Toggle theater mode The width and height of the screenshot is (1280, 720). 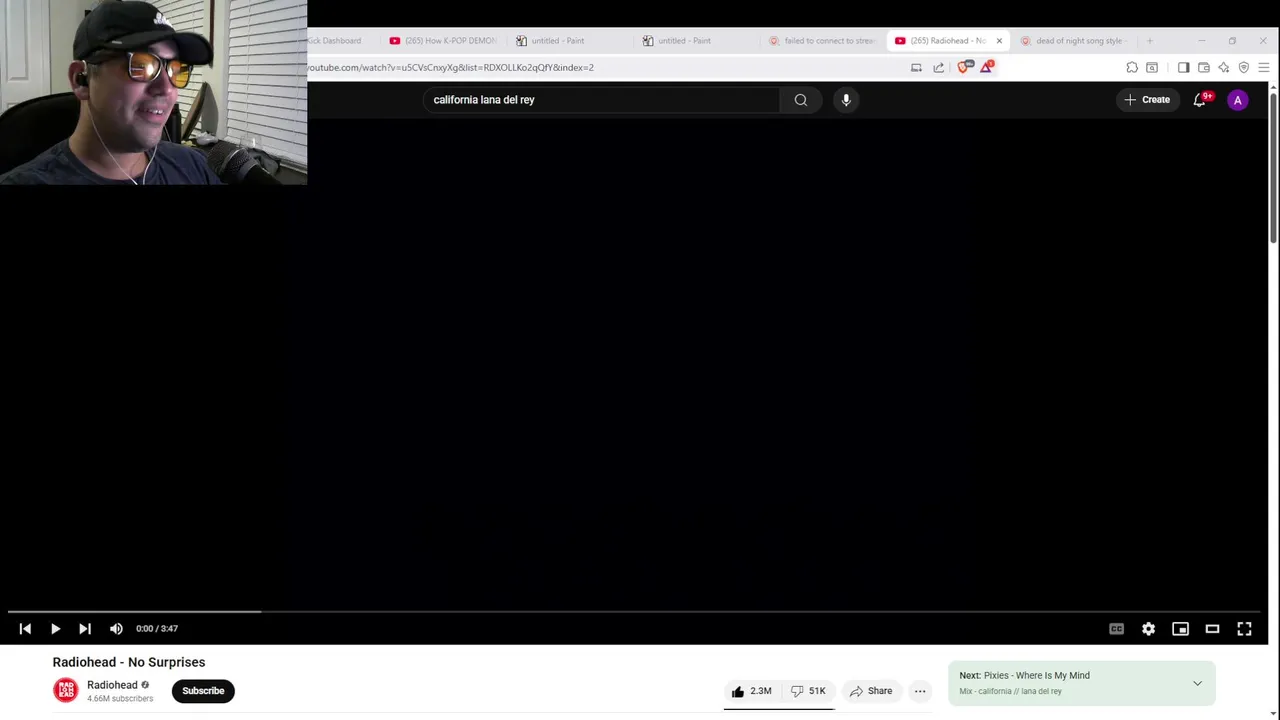1212,629
